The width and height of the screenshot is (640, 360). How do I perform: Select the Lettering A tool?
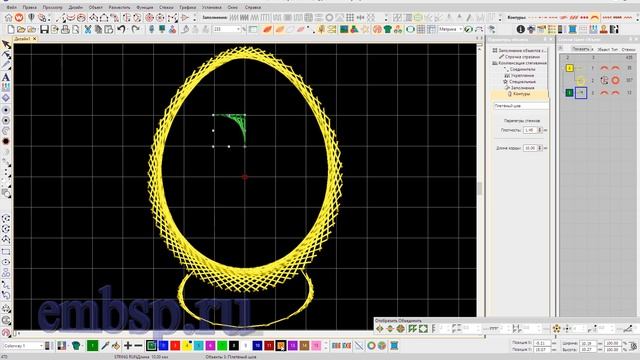[6, 77]
